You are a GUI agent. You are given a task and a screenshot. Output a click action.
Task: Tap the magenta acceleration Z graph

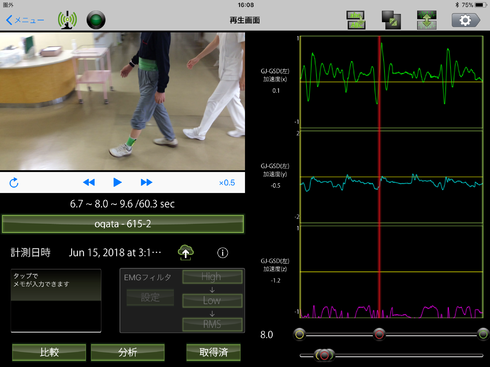coord(391,272)
